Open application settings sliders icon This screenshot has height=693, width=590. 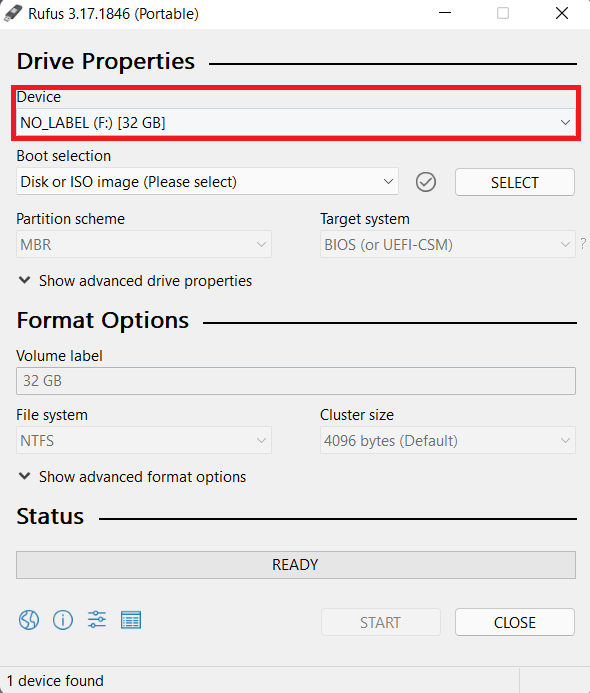[97, 620]
